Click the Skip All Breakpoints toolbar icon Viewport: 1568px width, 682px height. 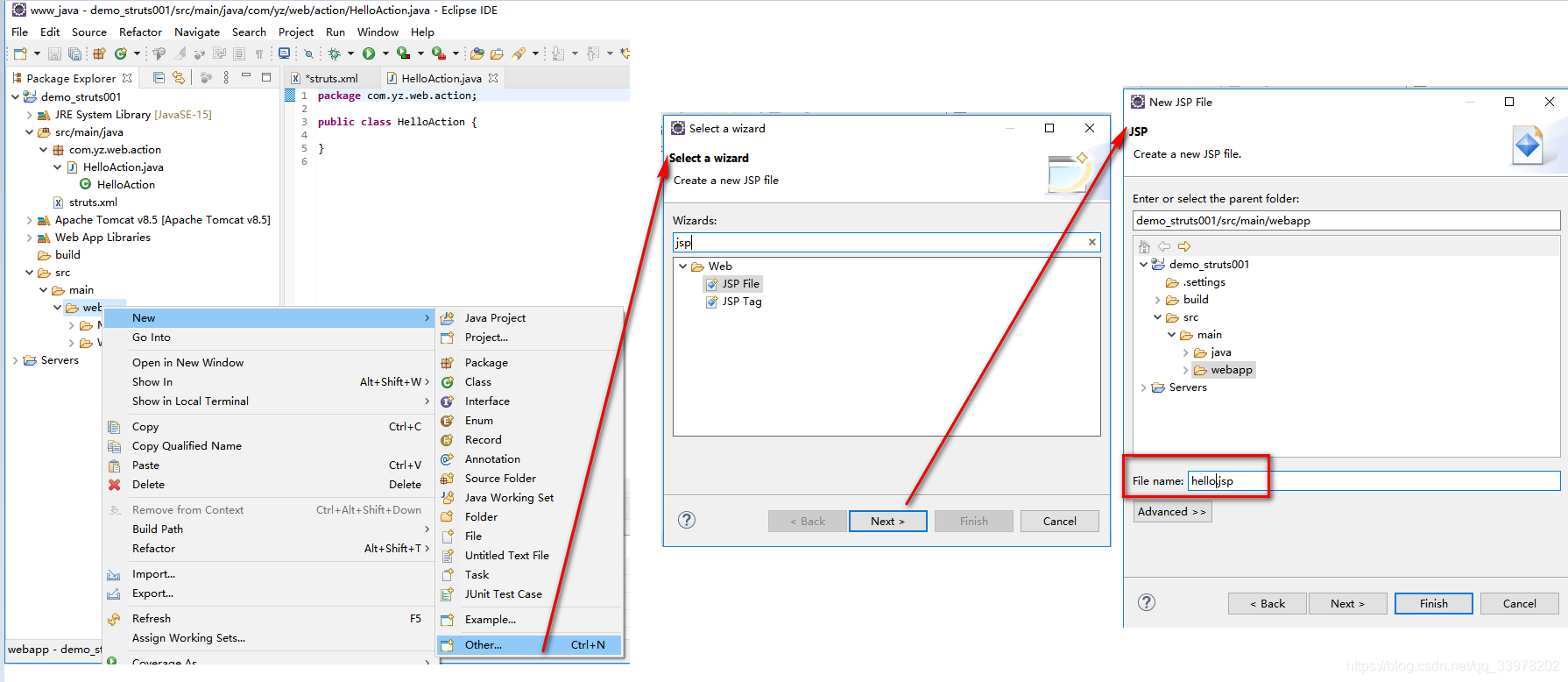[308, 53]
